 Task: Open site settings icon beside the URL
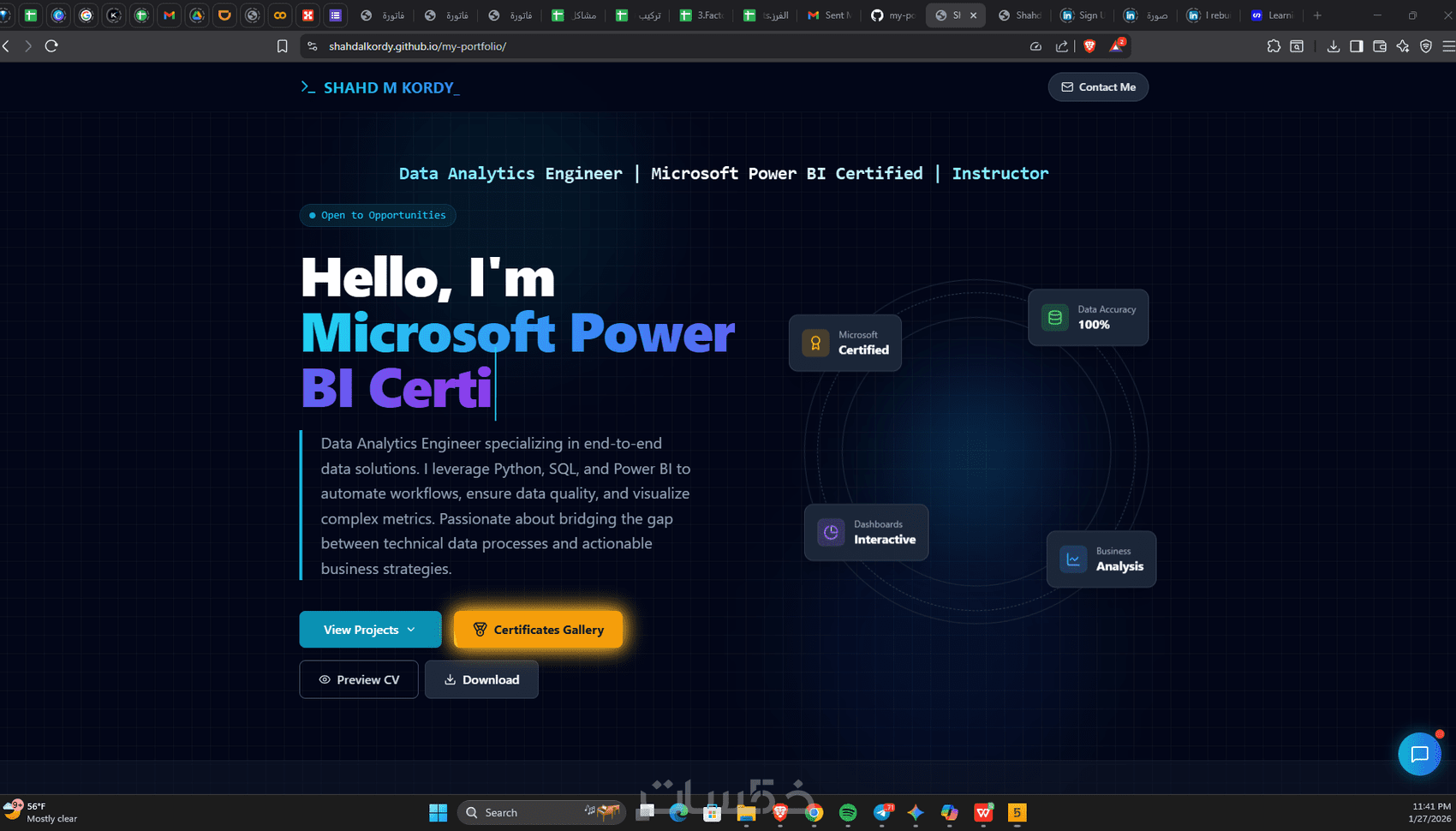[x=312, y=46]
